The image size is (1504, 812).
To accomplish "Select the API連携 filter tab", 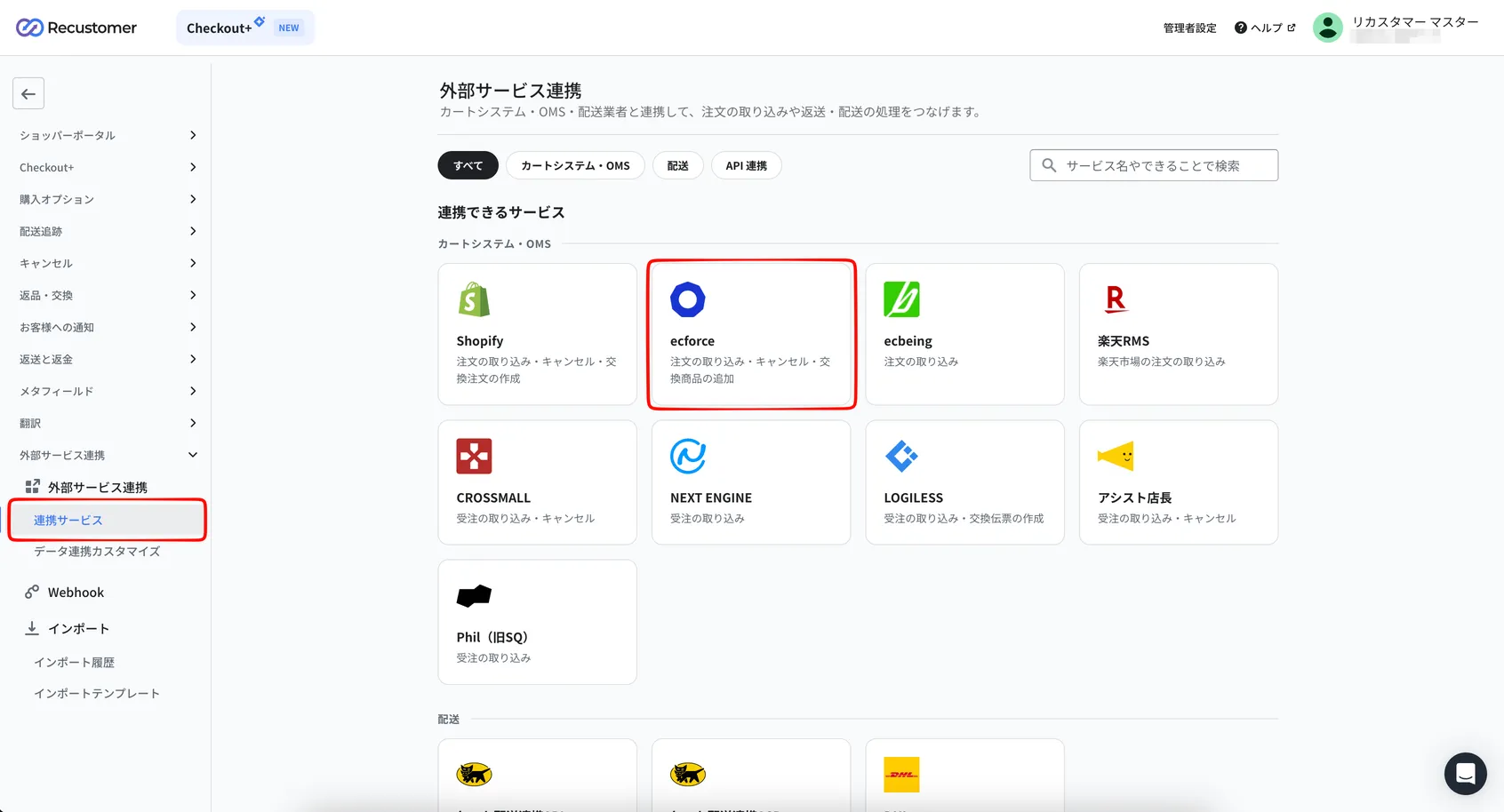I will [747, 165].
